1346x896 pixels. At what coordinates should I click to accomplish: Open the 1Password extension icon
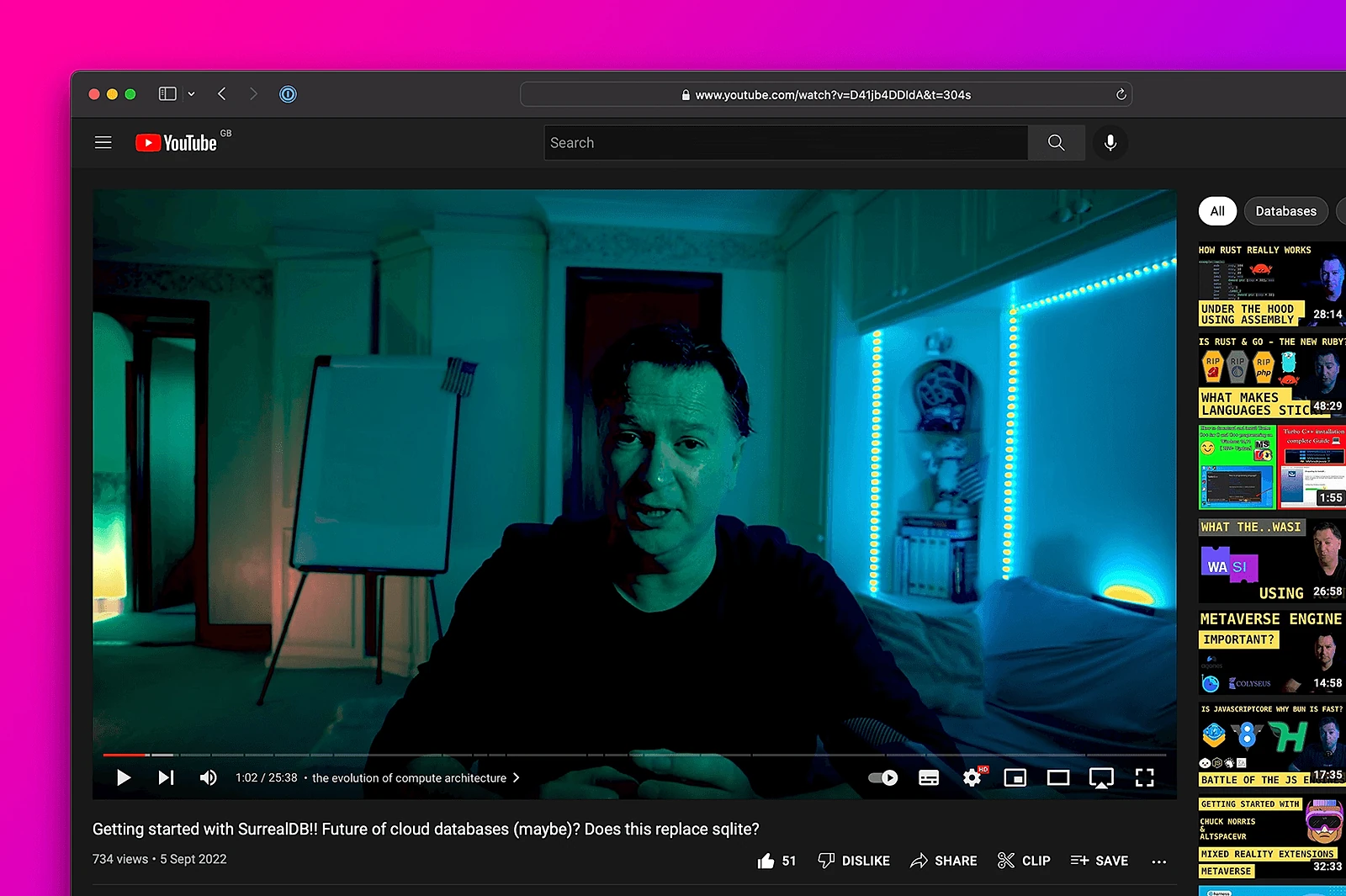pos(288,94)
